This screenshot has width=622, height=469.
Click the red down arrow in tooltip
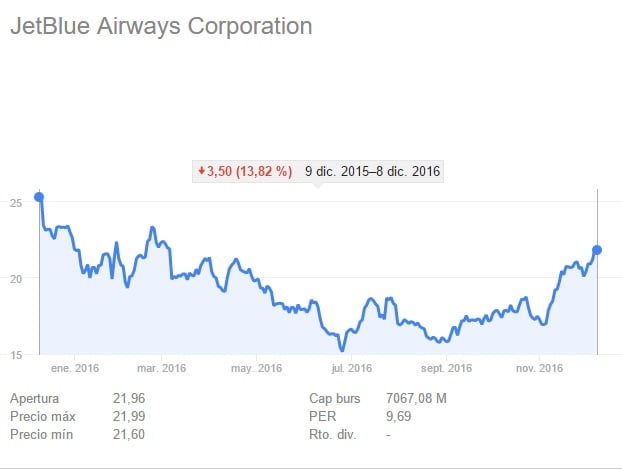[201, 171]
